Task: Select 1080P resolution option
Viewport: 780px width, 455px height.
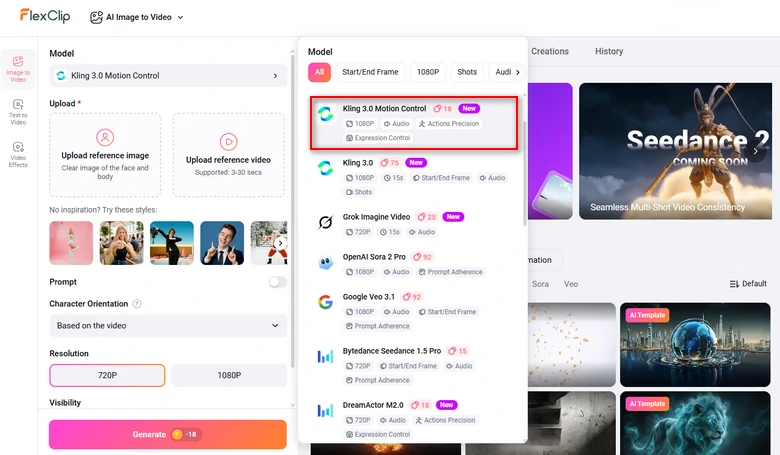Action: (x=229, y=376)
